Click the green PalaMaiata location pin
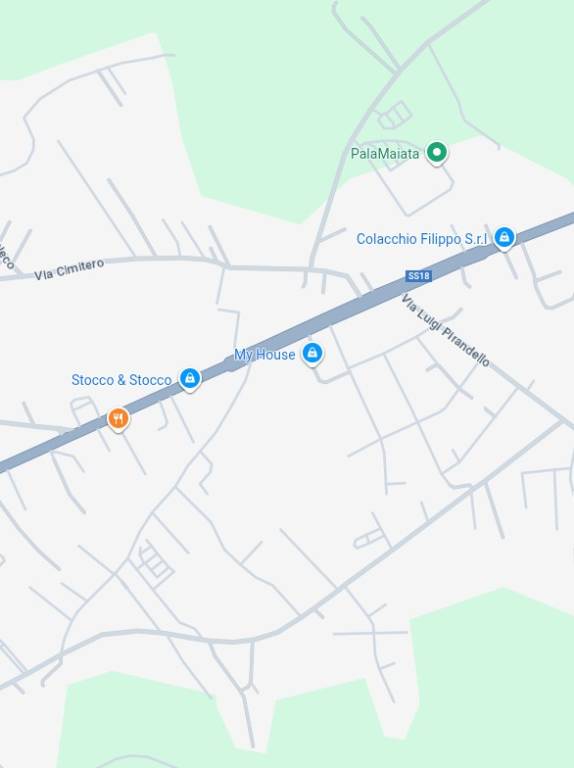The width and height of the screenshot is (574, 768). 436,152
